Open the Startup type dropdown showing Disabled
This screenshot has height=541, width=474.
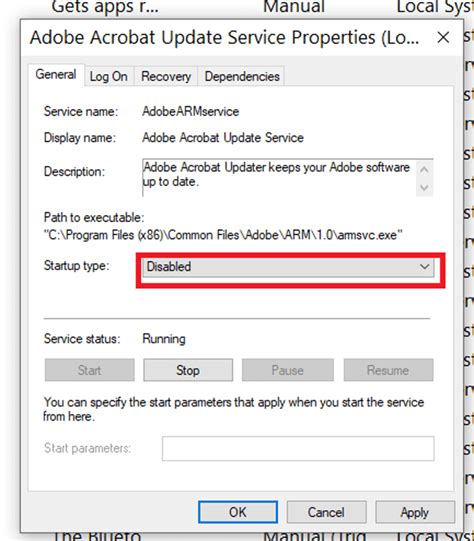pos(288,267)
